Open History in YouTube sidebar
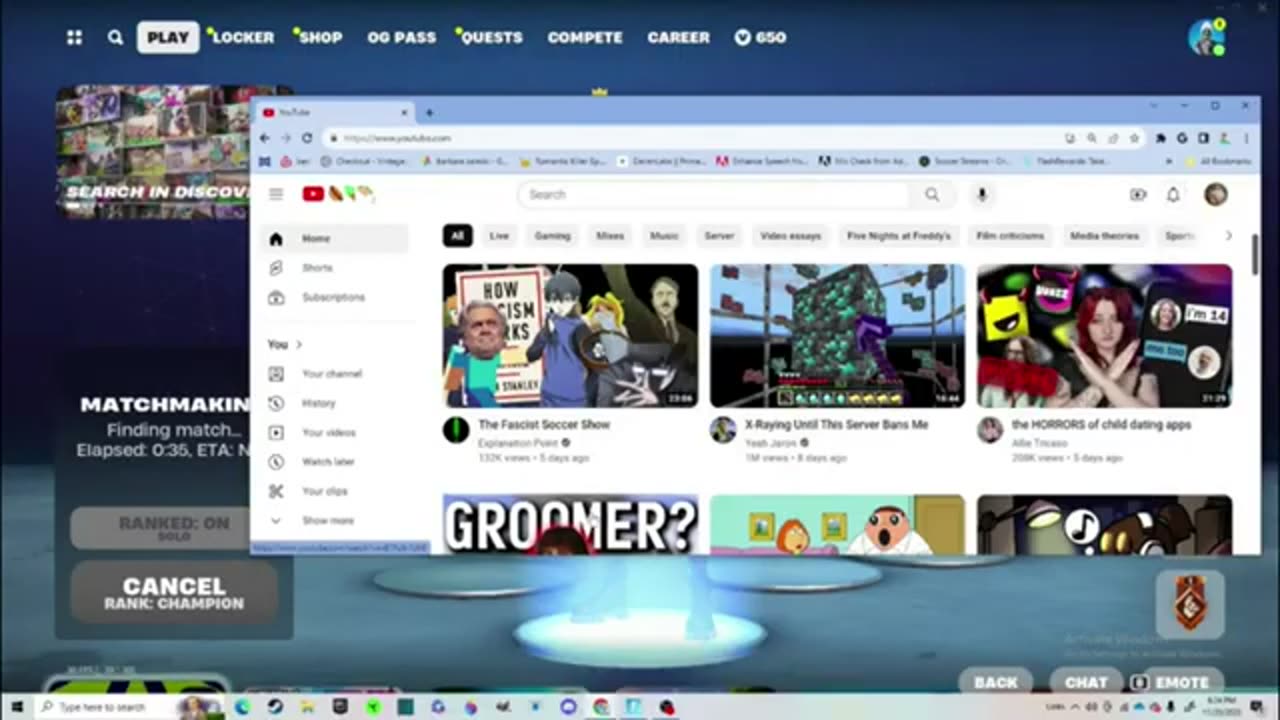The width and height of the screenshot is (1280, 720). tap(318, 403)
